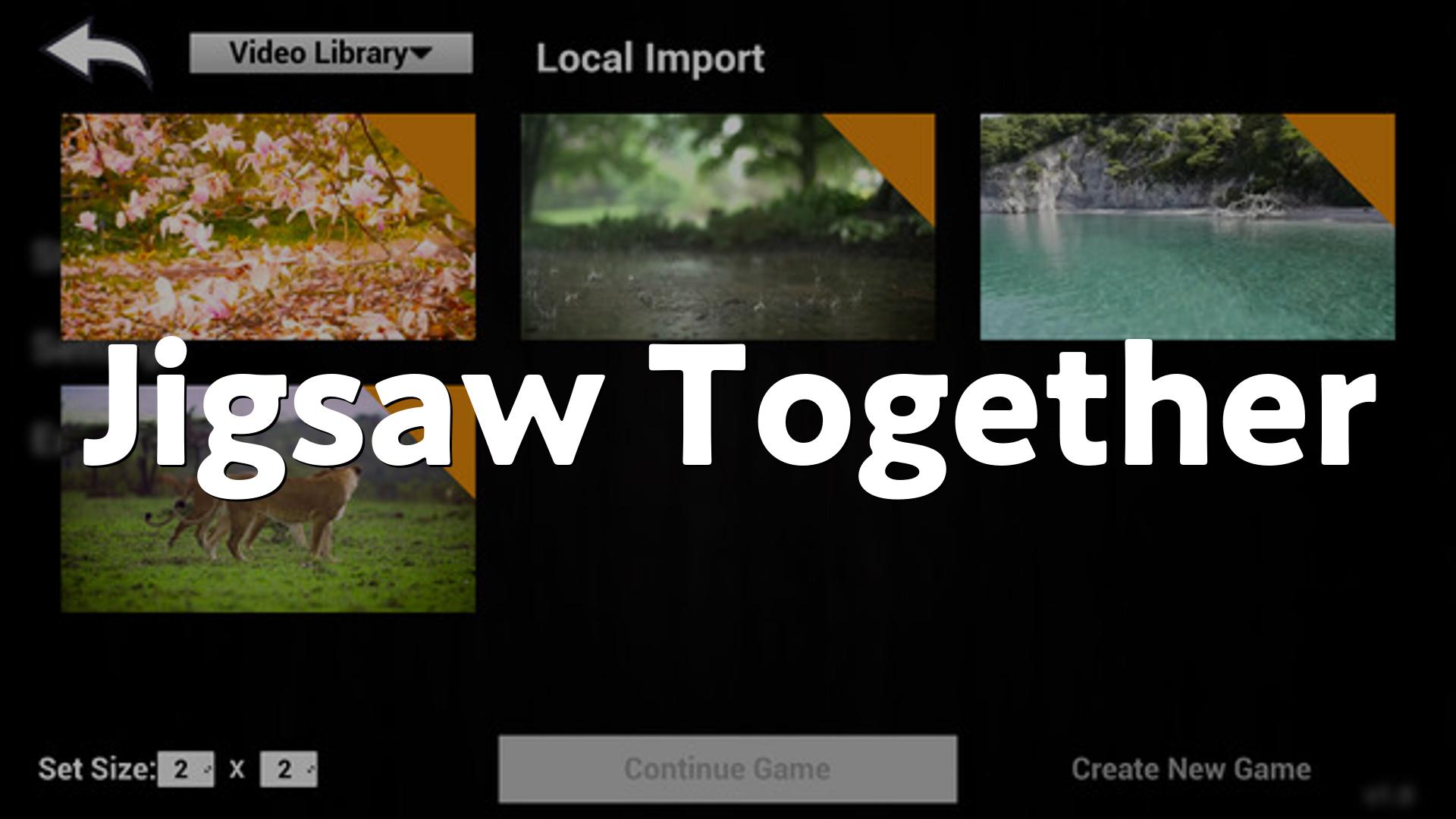The height and width of the screenshot is (819, 1456).
Task: Click the Set Size label
Action: point(97,769)
